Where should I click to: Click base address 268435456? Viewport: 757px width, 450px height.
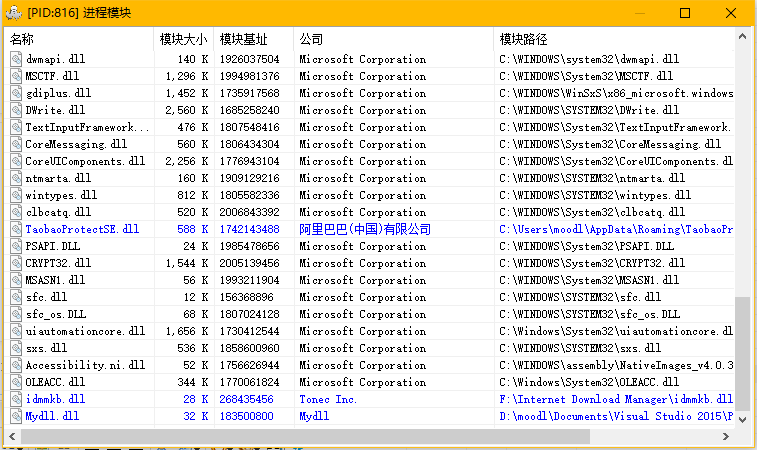pos(246,399)
